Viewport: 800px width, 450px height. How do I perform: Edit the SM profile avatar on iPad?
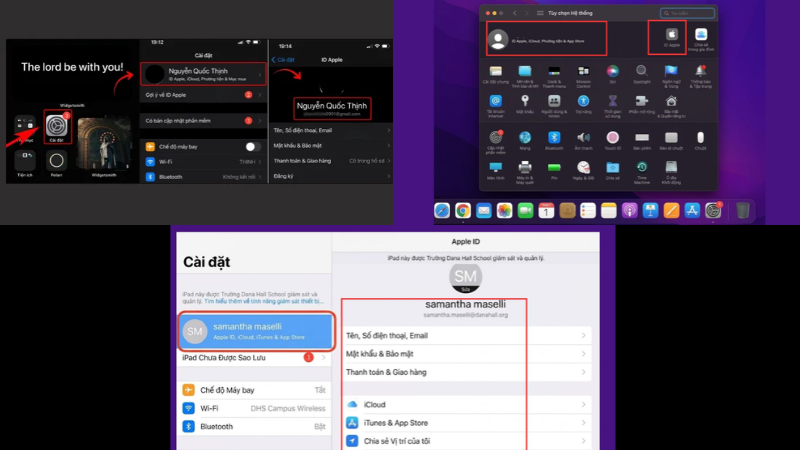(x=465, y=278)
